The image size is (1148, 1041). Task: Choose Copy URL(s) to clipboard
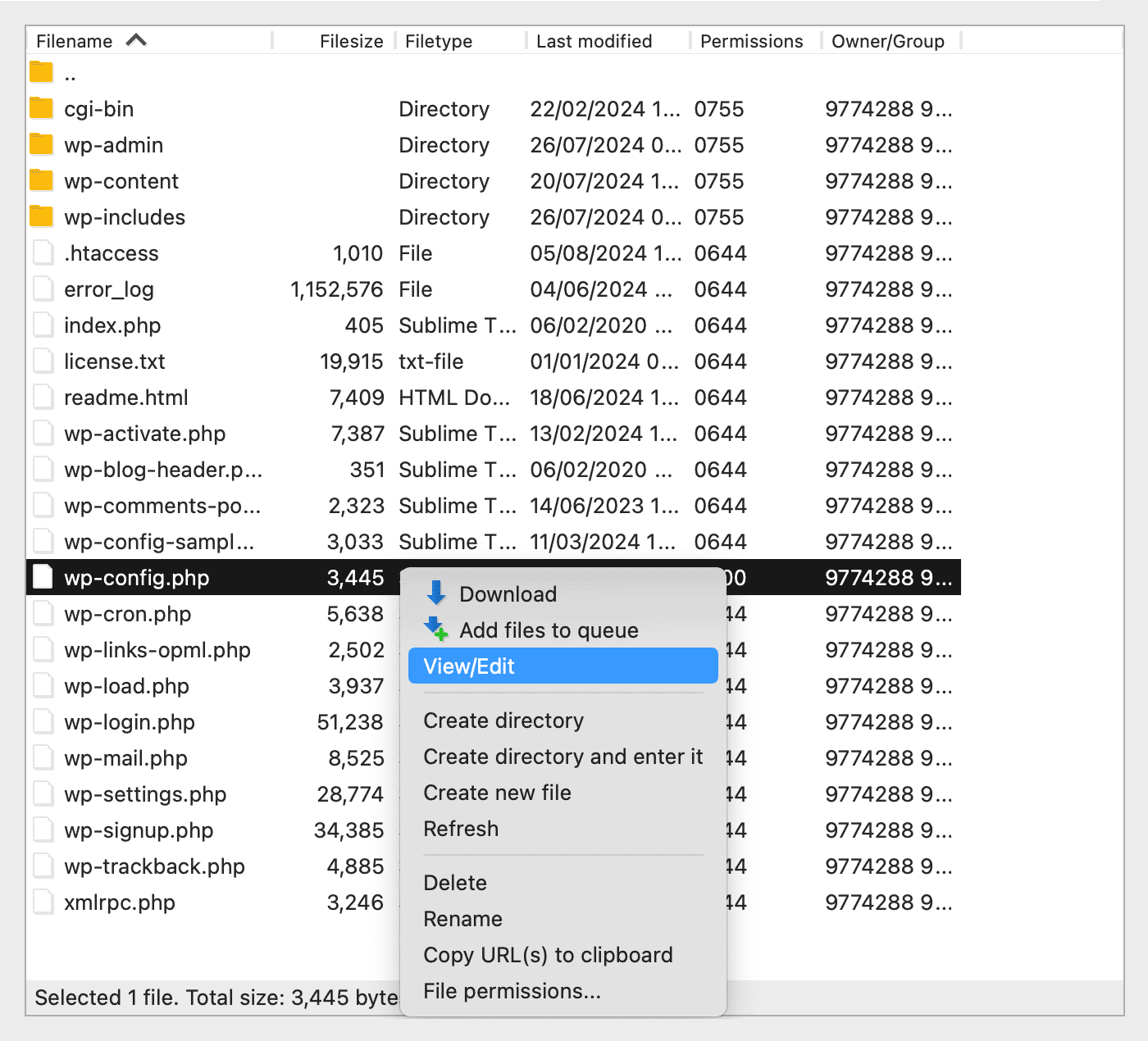pos(563,954)
